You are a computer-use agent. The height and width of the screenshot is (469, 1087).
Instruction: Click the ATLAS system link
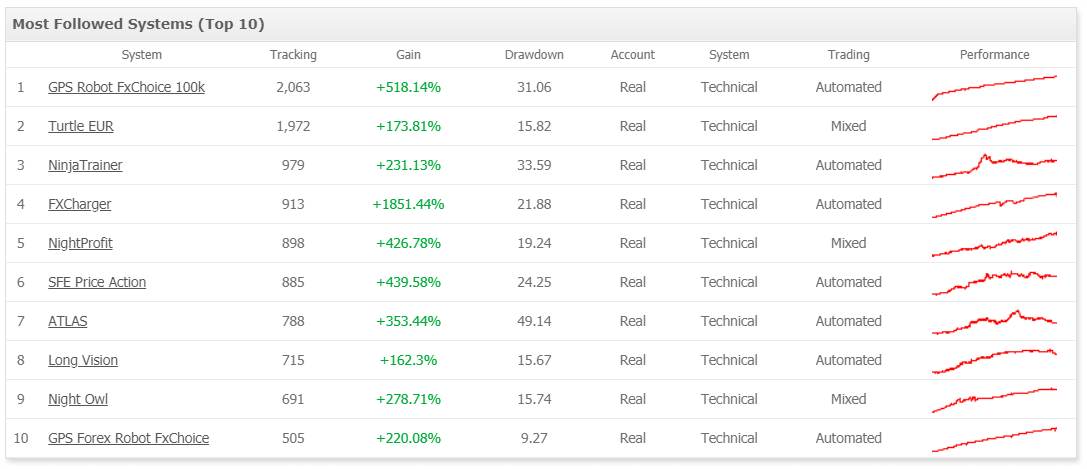(x=68, y=321)
